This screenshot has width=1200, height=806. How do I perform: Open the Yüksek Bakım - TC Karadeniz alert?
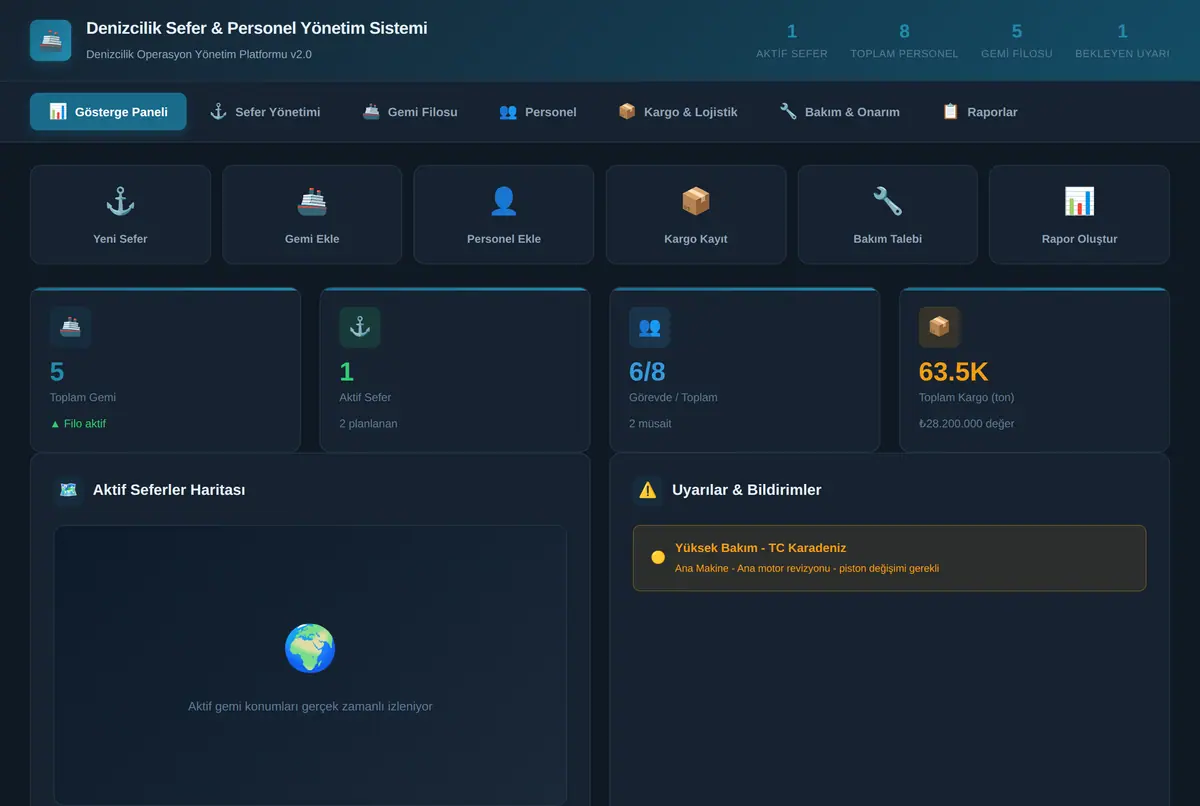pyautogui.click(x=889, y=558)
